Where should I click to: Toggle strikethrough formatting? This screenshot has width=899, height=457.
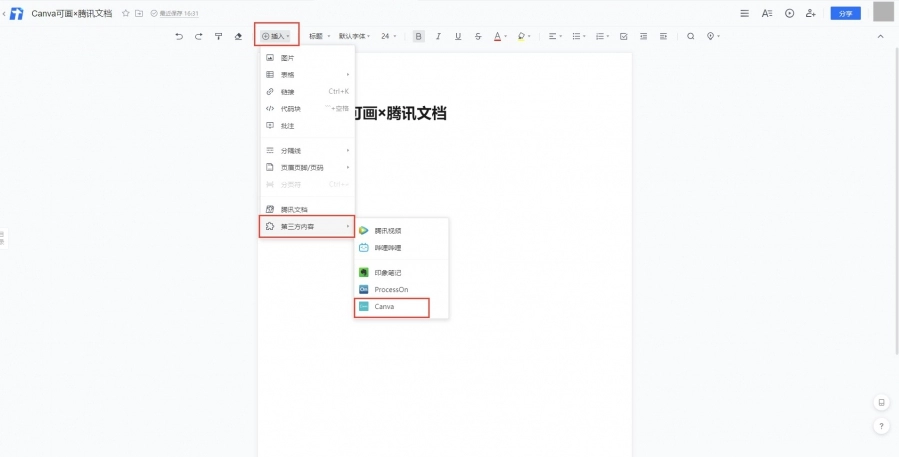(x=478, y=36)
